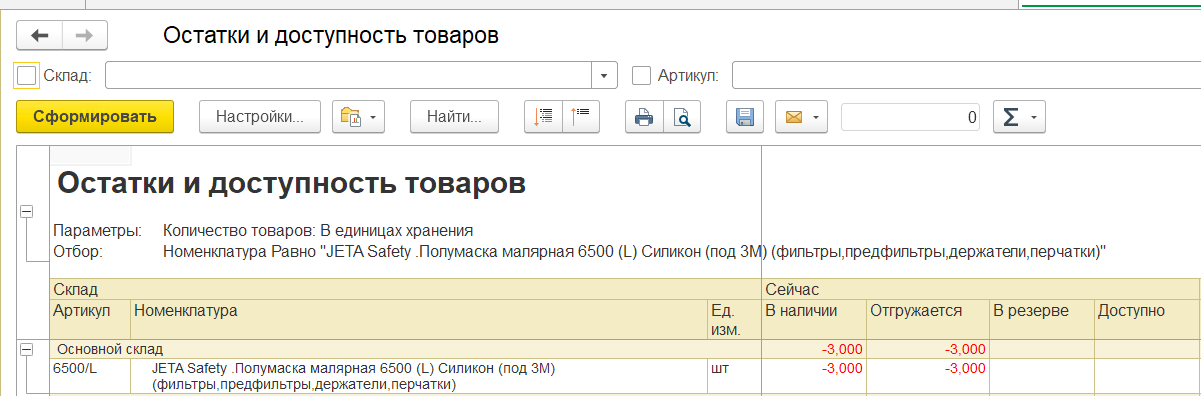Enable the Склад filter checkbox
Screen dimensions: 1201x396
[x=27, y=75]
